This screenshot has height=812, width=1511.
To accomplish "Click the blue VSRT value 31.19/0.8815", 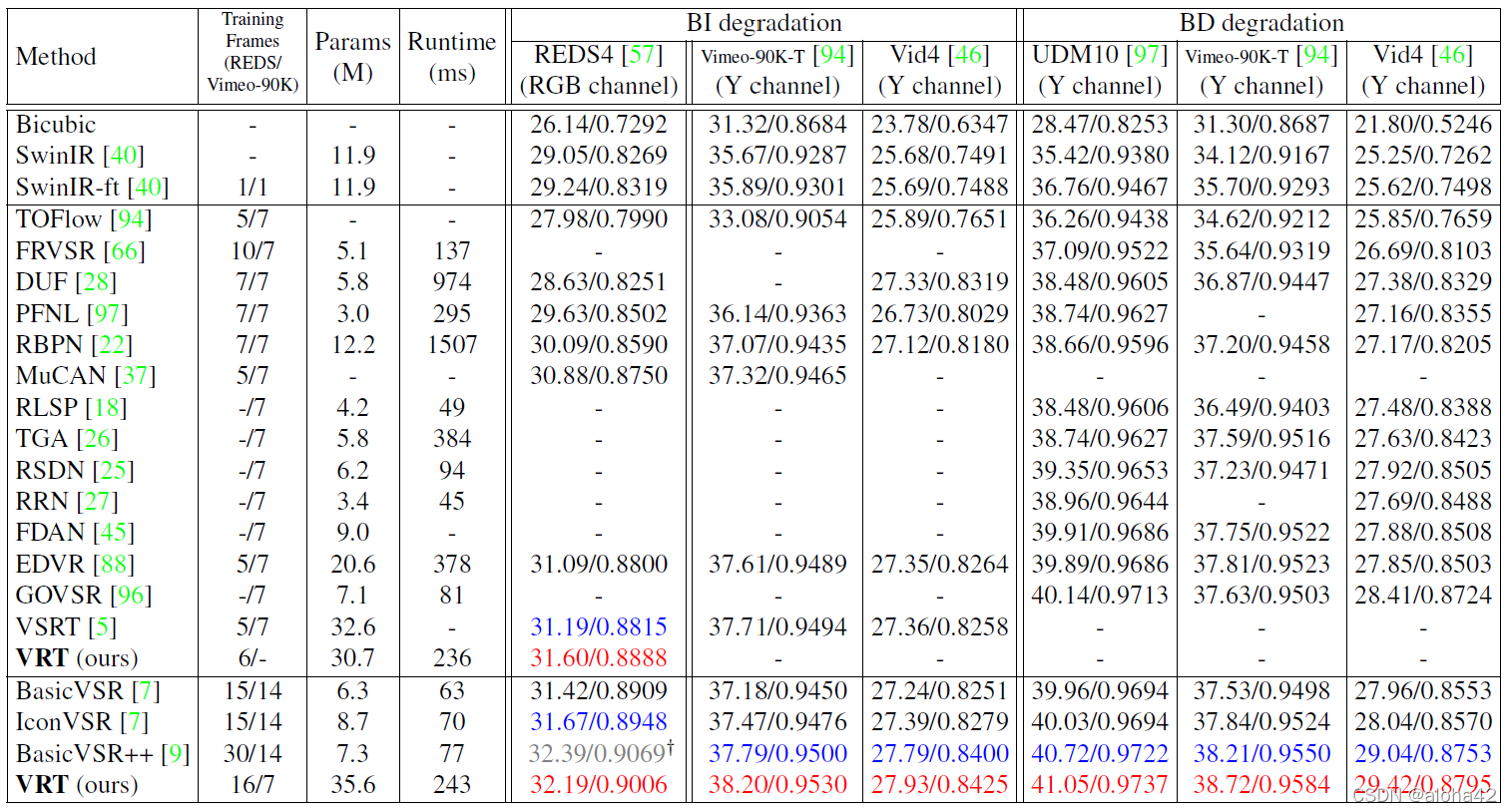I will 599,627.
